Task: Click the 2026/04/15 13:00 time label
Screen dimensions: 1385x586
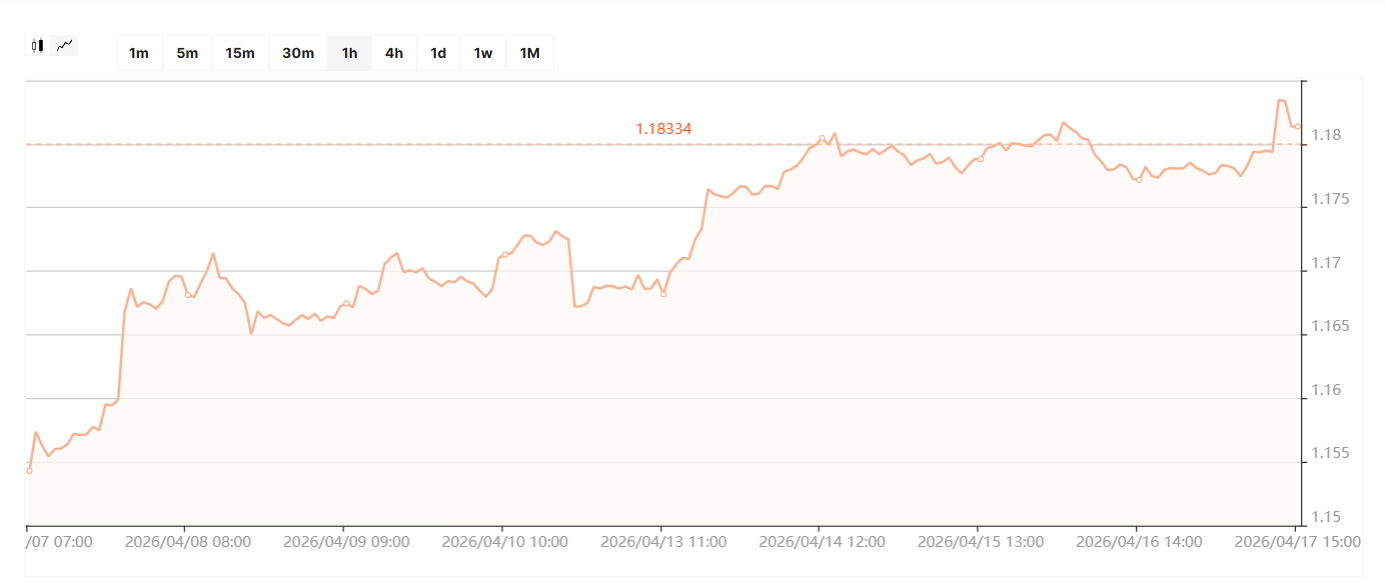Action: [x=980, y=542]
